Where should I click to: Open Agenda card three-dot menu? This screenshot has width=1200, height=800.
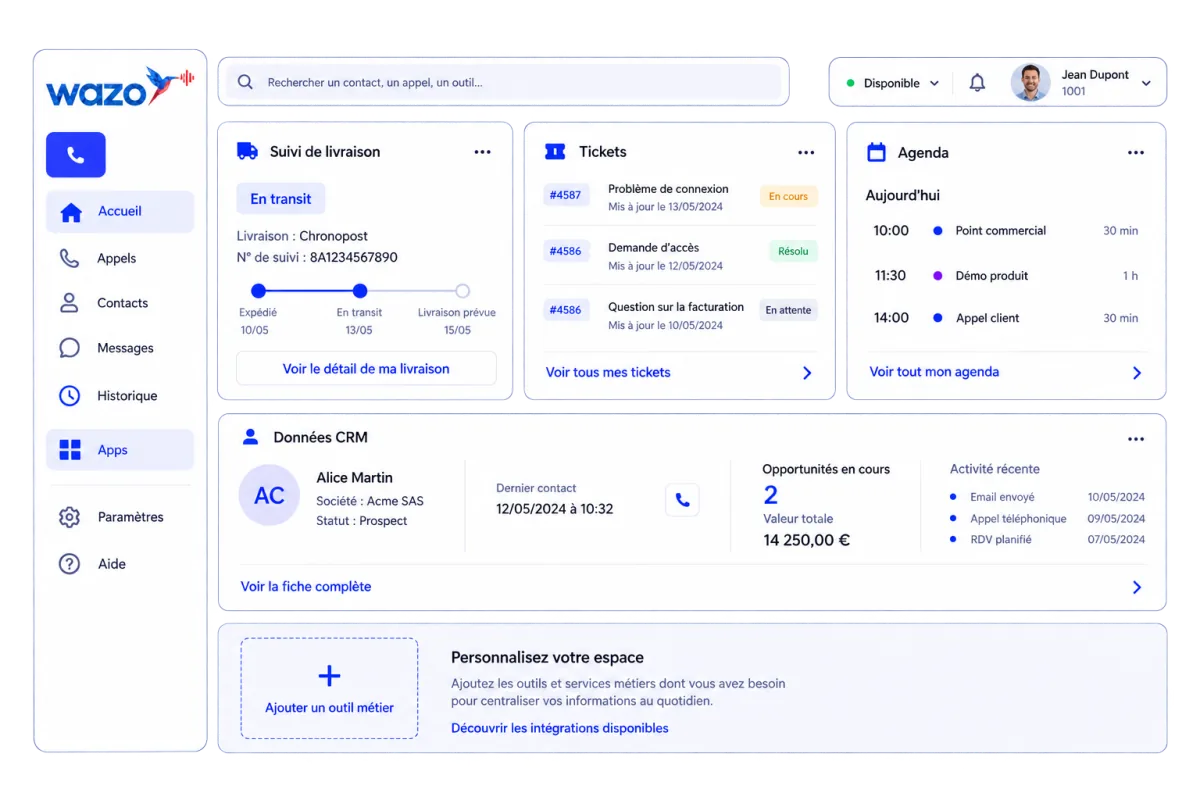(1136, 153)
